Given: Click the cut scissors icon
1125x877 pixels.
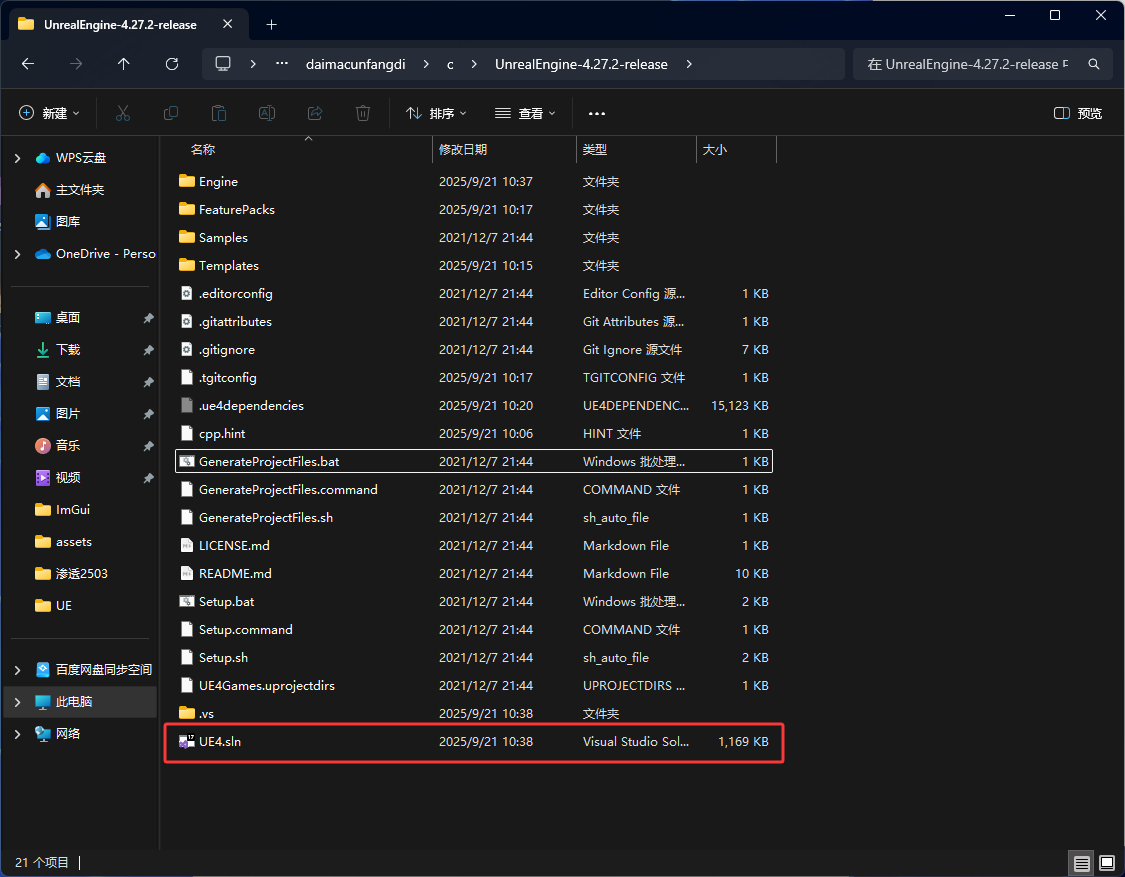Looking at the screenshot, I should point(123,113).
